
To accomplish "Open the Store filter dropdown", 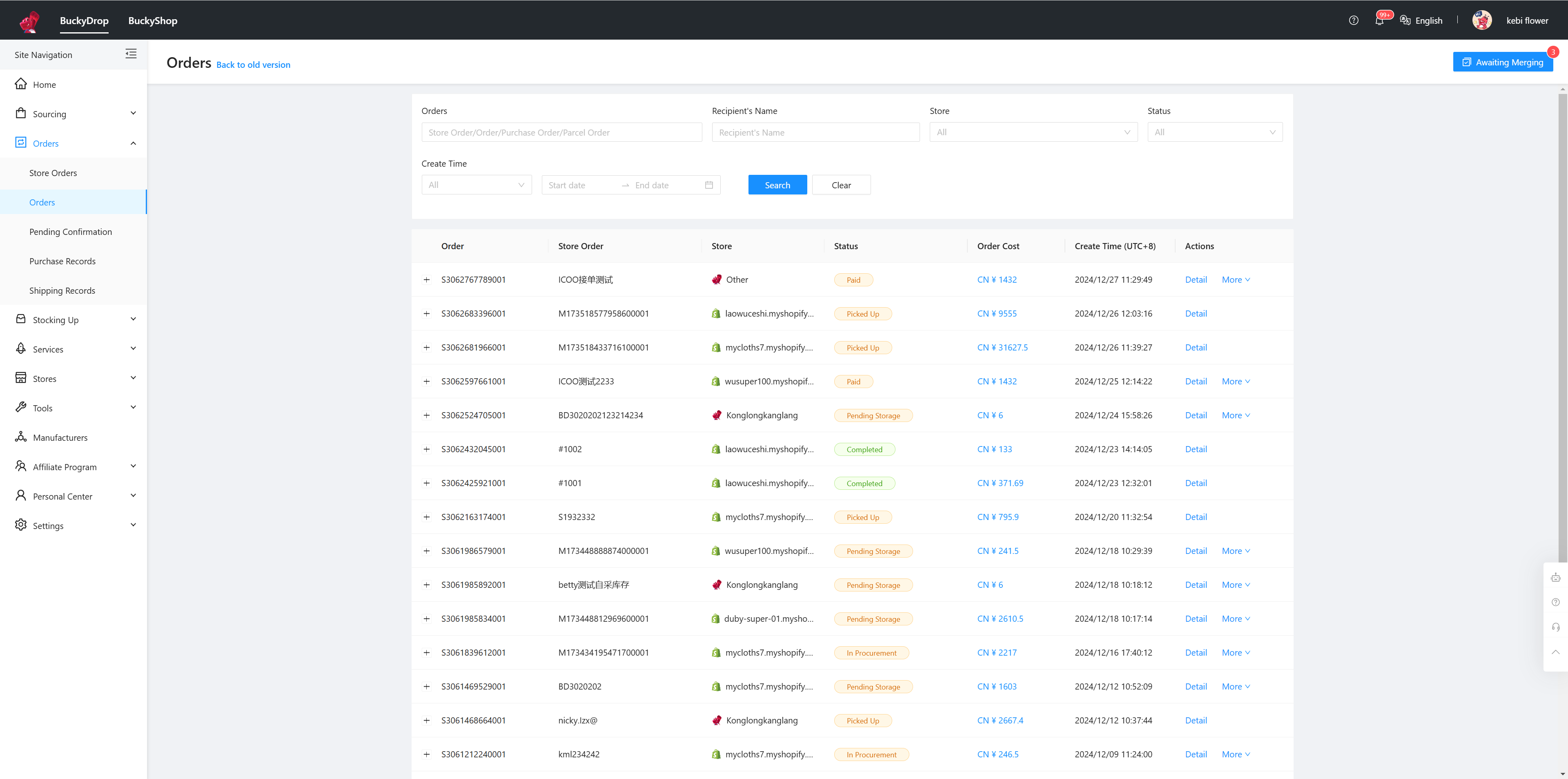I will [x=1033, y=133].
